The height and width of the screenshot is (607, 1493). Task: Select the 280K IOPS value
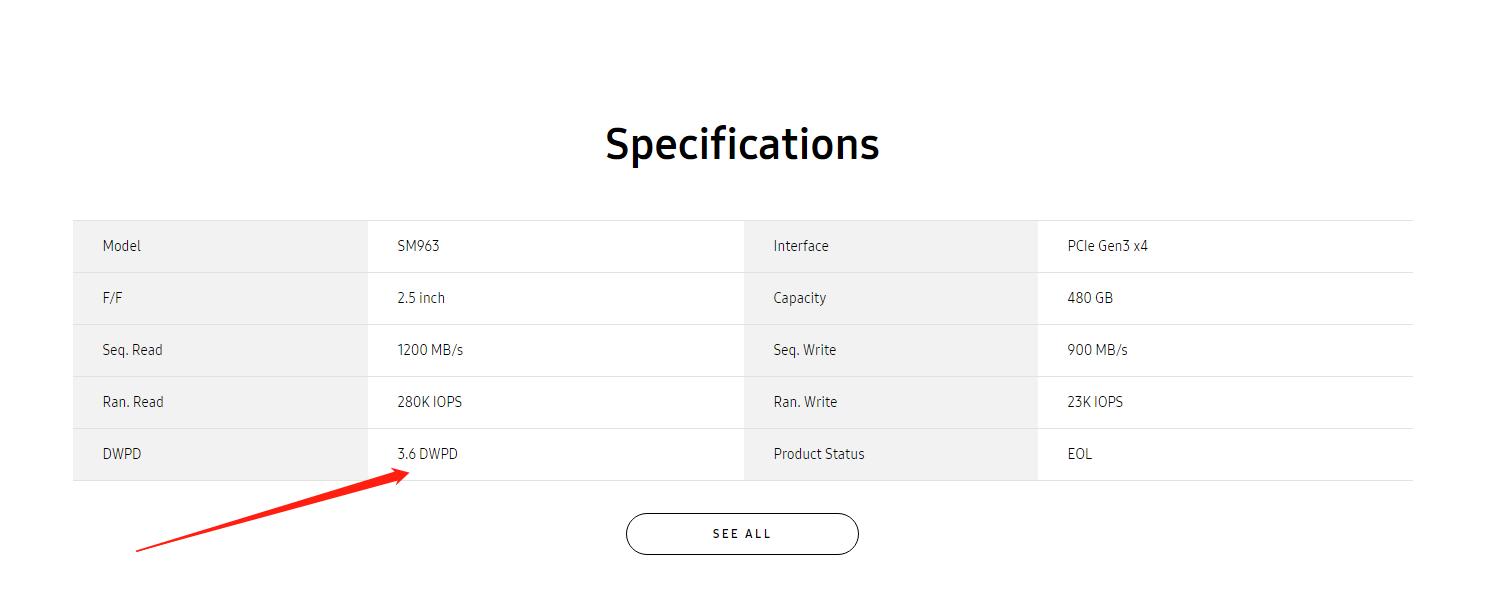(x=429, y=402)
